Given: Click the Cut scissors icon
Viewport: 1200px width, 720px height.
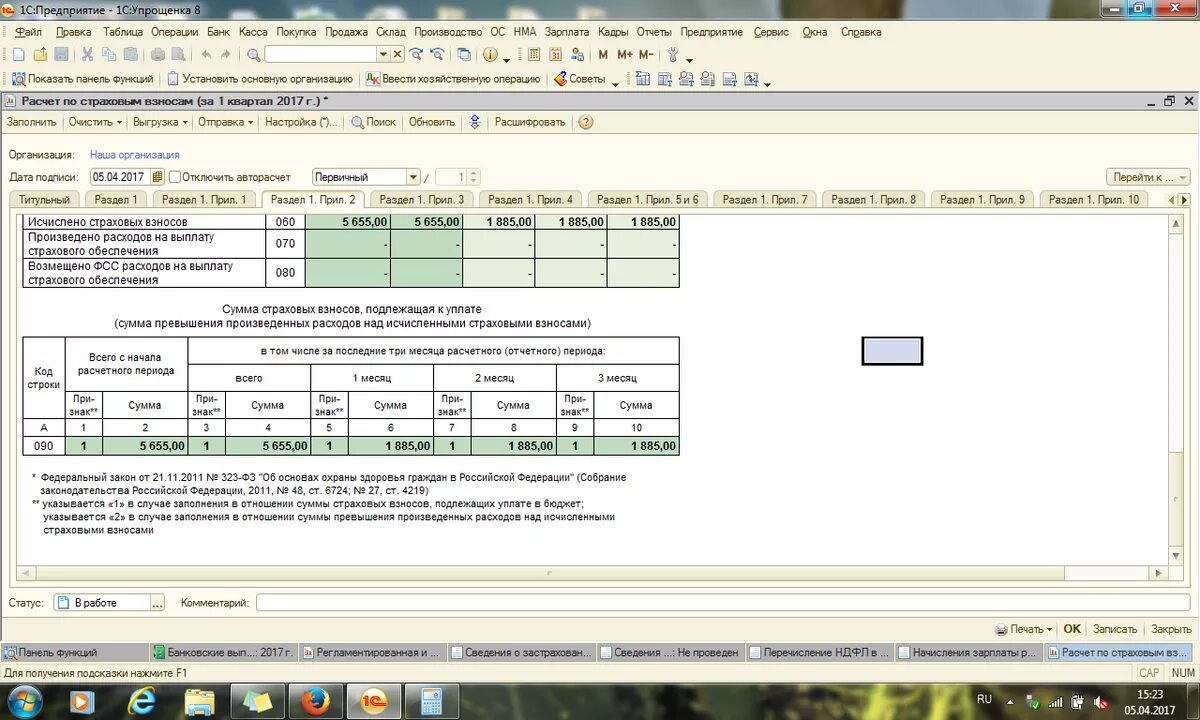Looking at the screenshot, I should [x=87, y=55].
